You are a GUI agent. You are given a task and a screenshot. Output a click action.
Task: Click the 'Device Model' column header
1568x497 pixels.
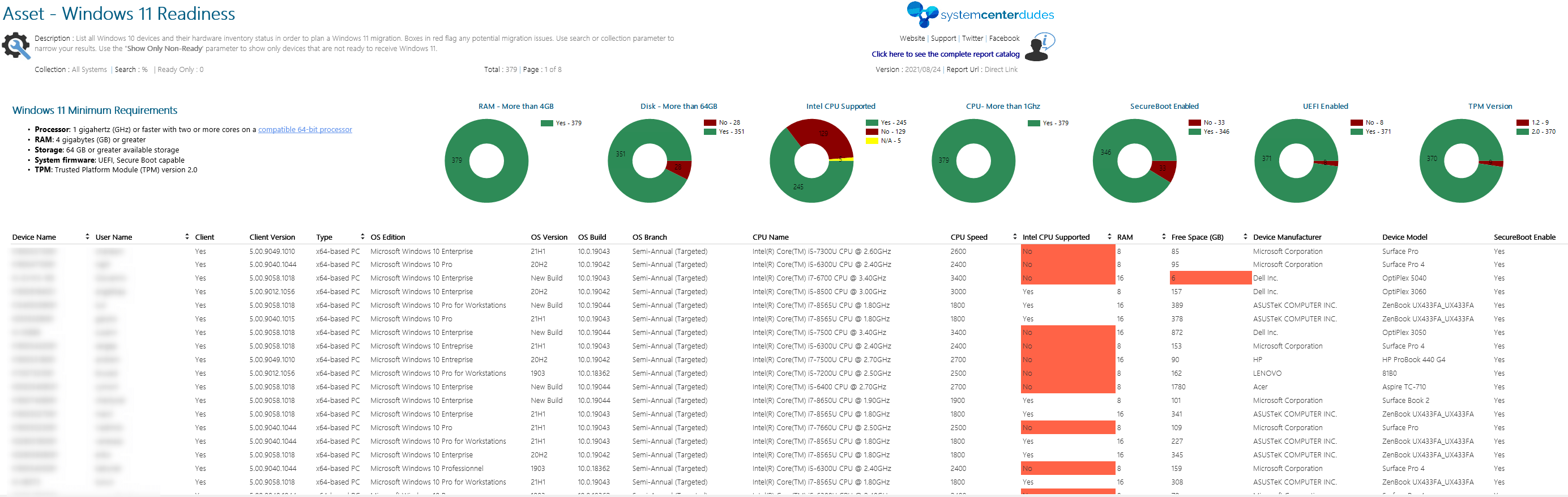tap(1404, 237)
